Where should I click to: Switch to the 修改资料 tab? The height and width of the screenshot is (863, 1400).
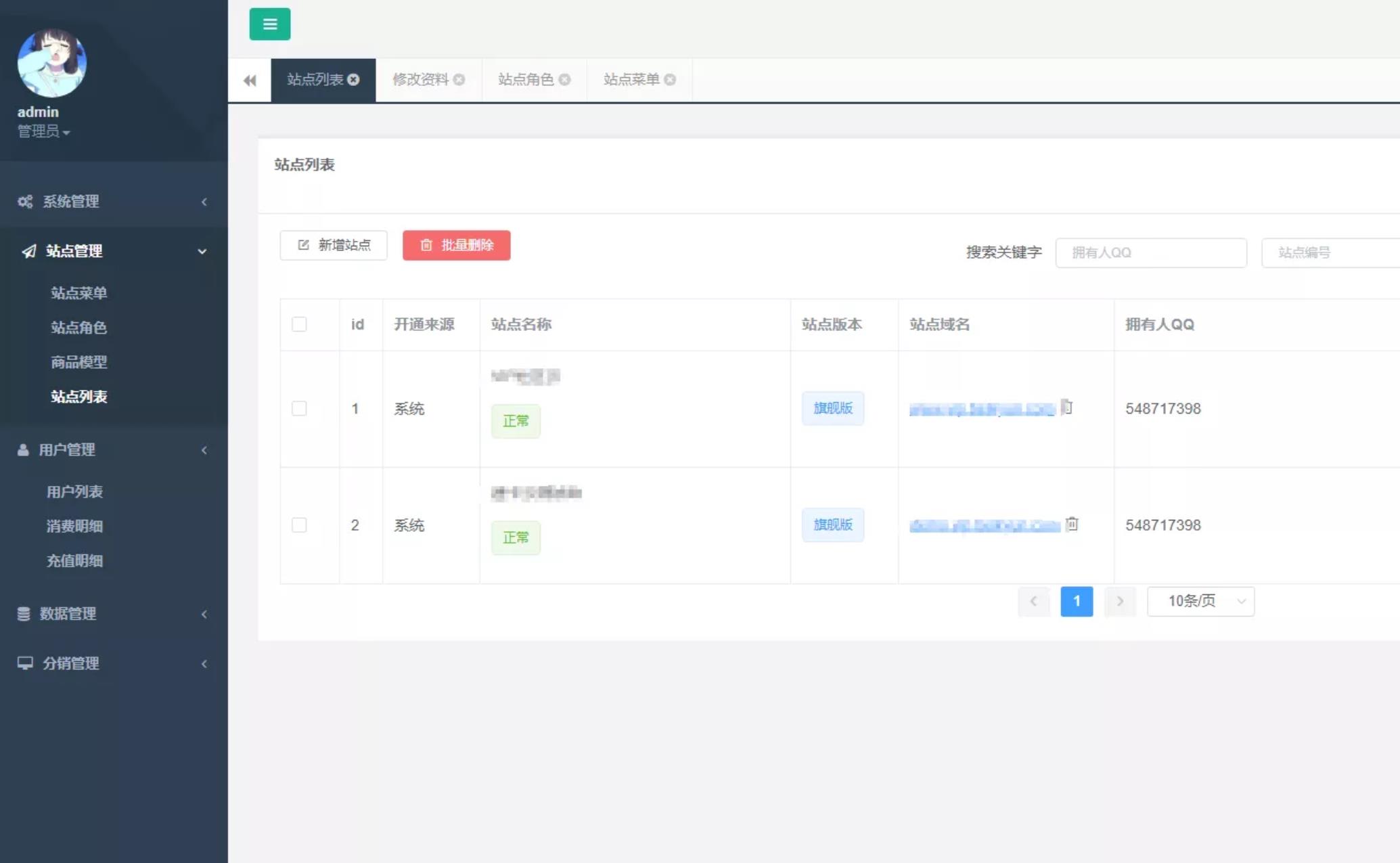click(420, 79)
